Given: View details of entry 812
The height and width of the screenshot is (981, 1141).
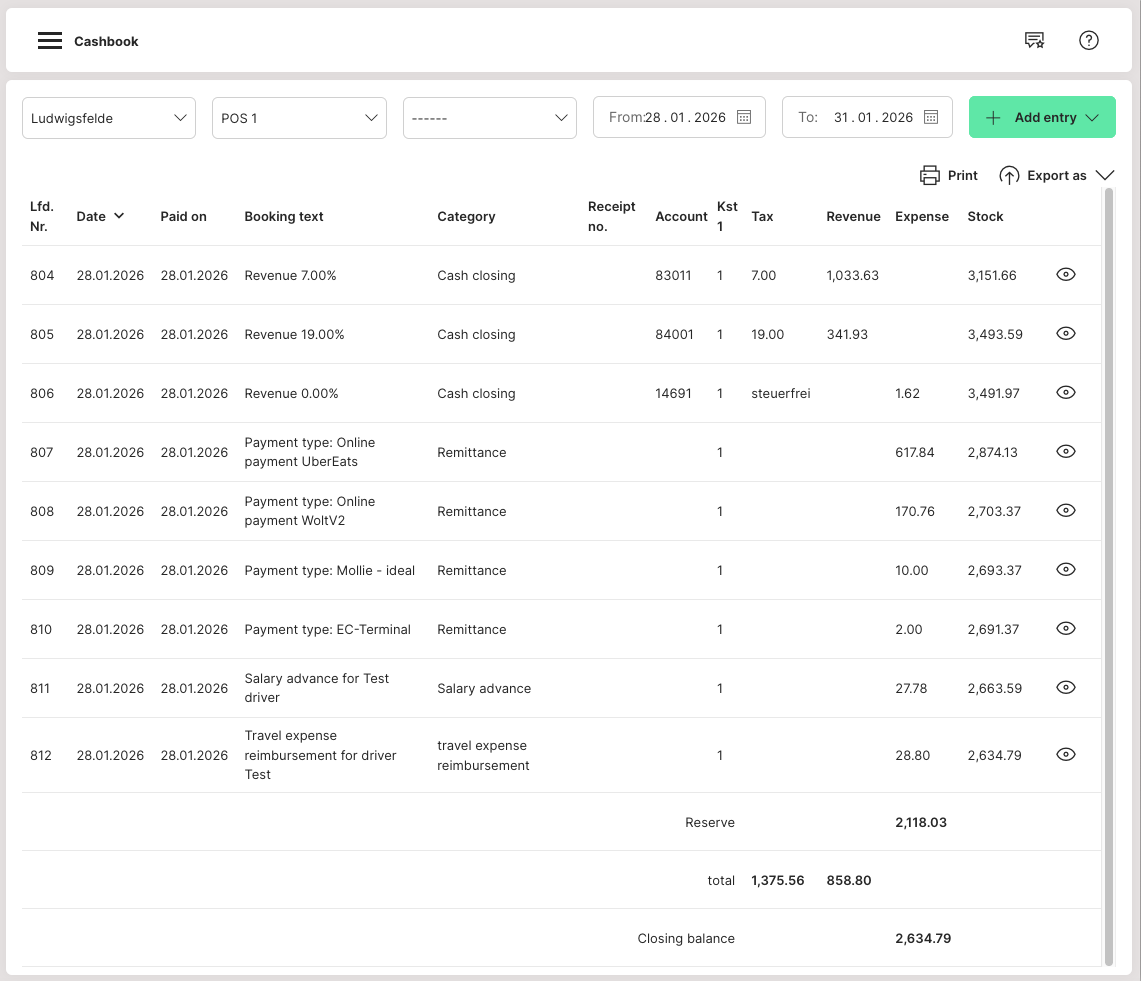Looking at the screenshot, I should pyautogui.click(x=1066, y=755).
